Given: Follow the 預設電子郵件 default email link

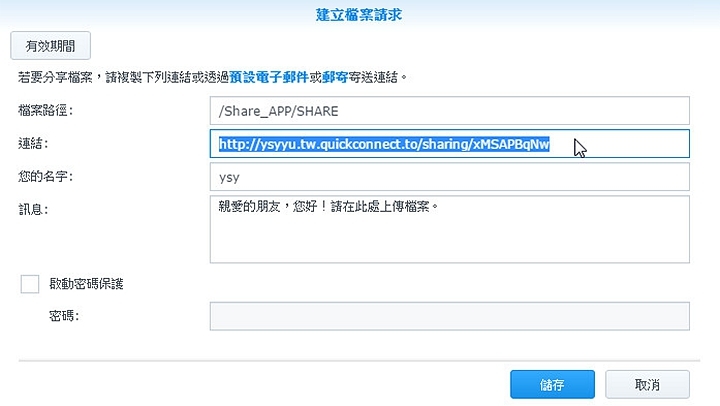Looking at the screenshot, I should point(269,77).
